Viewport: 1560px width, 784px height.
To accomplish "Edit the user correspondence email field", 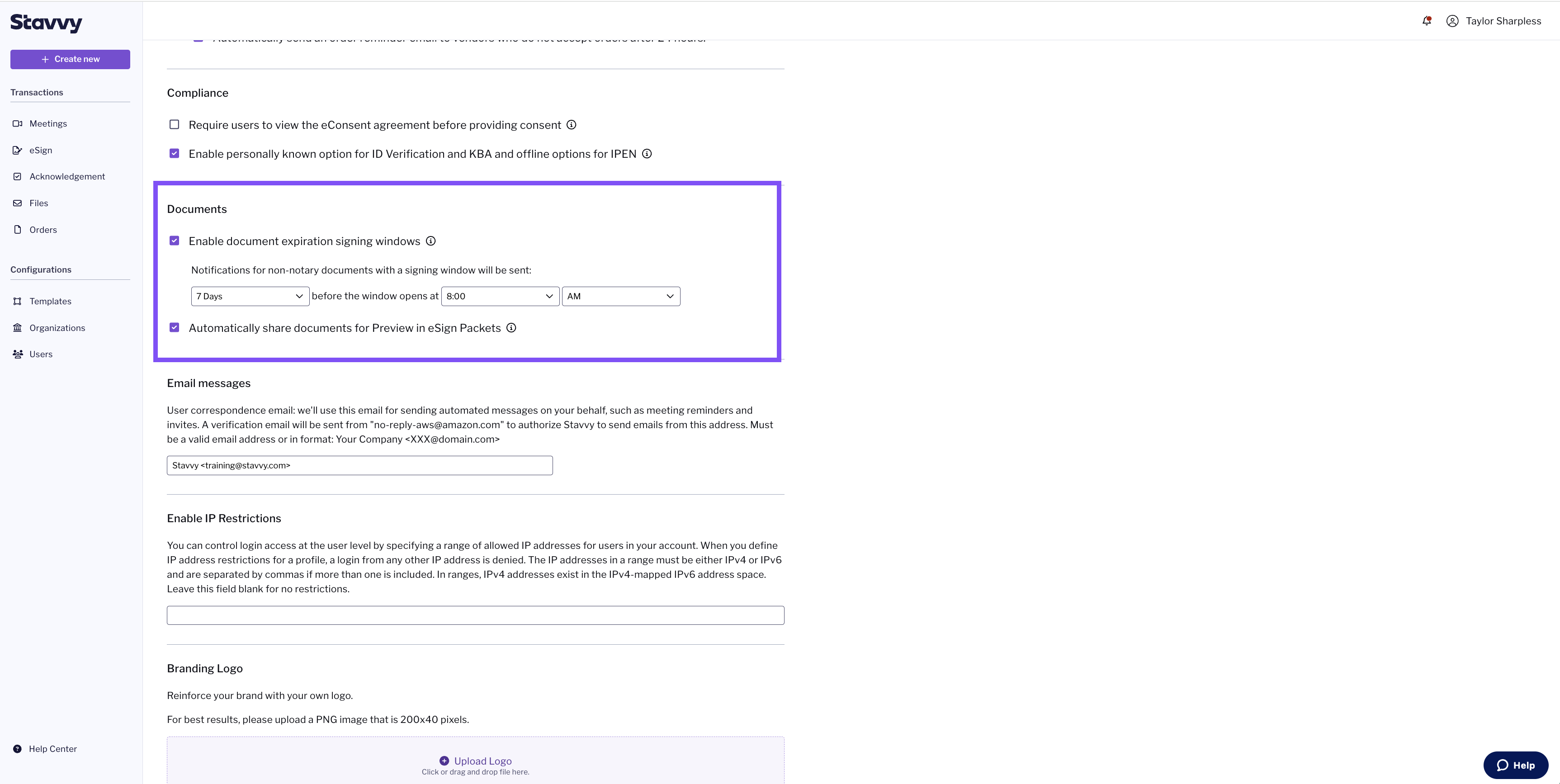I will pyautogui.click(x=359, y=465).
